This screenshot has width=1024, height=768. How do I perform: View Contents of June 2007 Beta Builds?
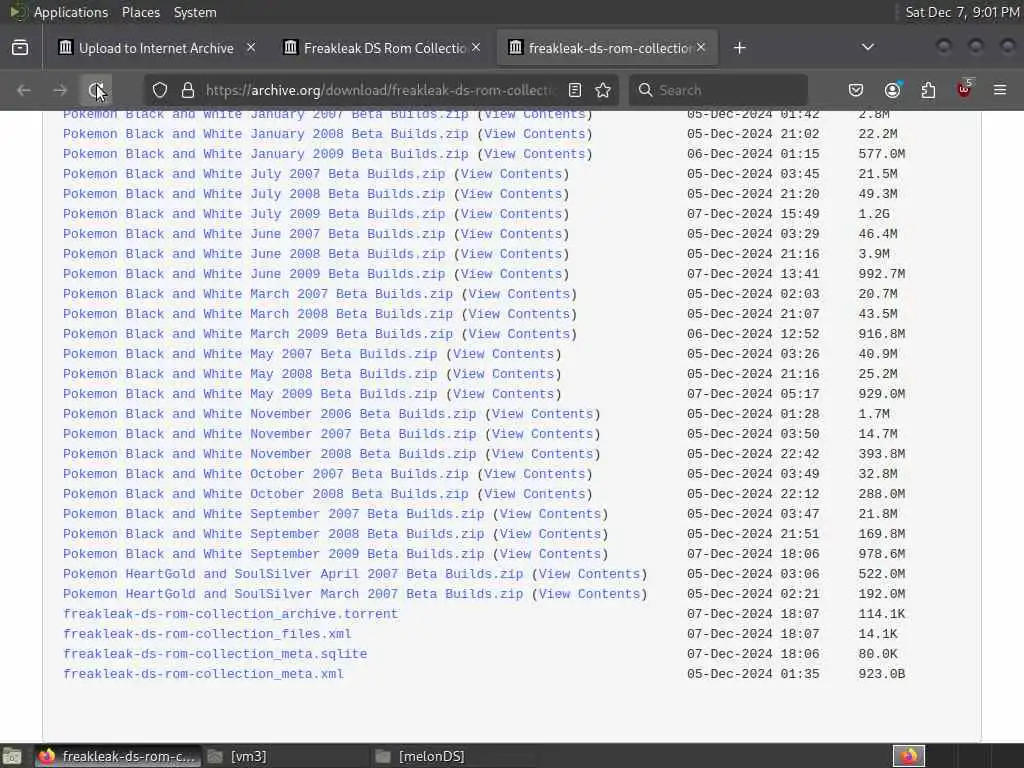point(511,234)
